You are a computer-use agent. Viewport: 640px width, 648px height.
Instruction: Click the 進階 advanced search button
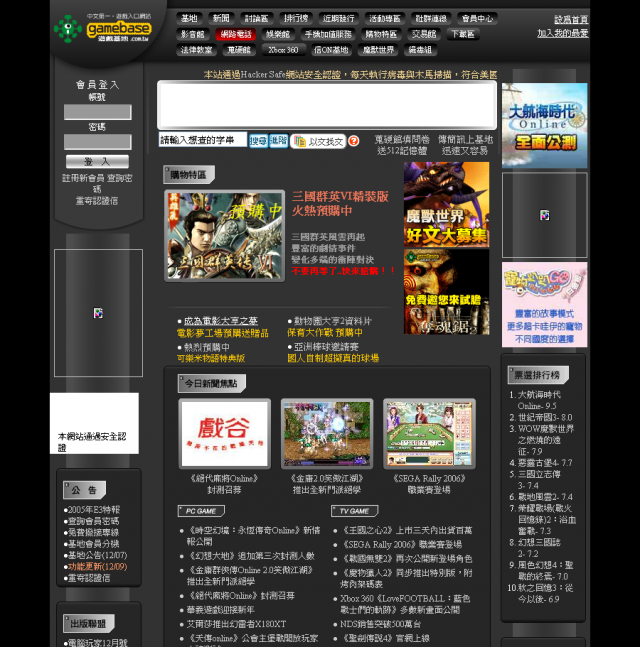[278, 141]
